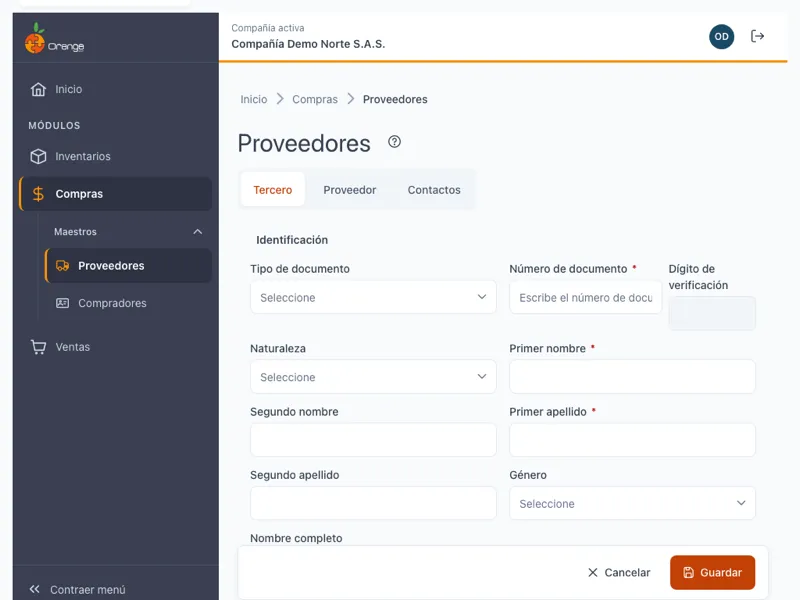The image size is (800, 600).
Task: Click the truck icon of Proveedores
Action: pyautogui.click(x=62, y=266)
